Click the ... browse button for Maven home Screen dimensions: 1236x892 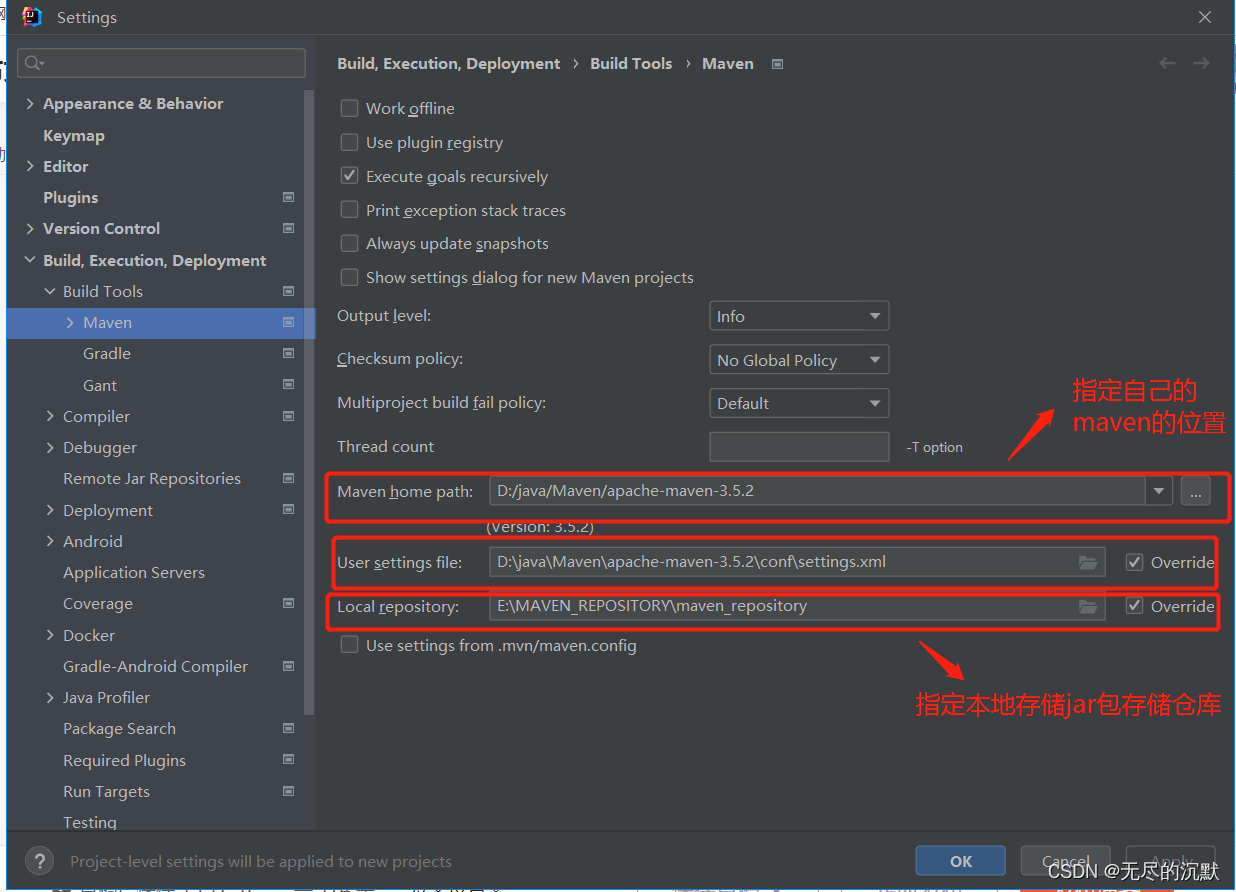1196,491
